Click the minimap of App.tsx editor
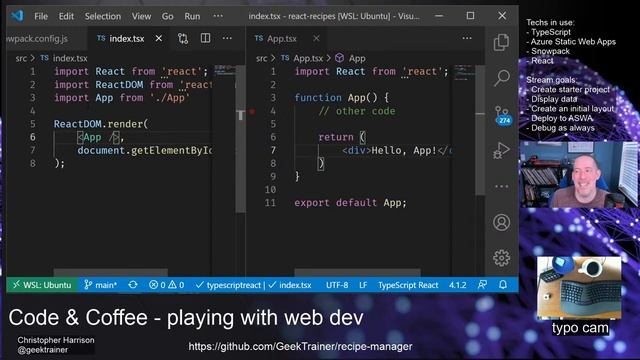640x360 pixels. (464, 73)
